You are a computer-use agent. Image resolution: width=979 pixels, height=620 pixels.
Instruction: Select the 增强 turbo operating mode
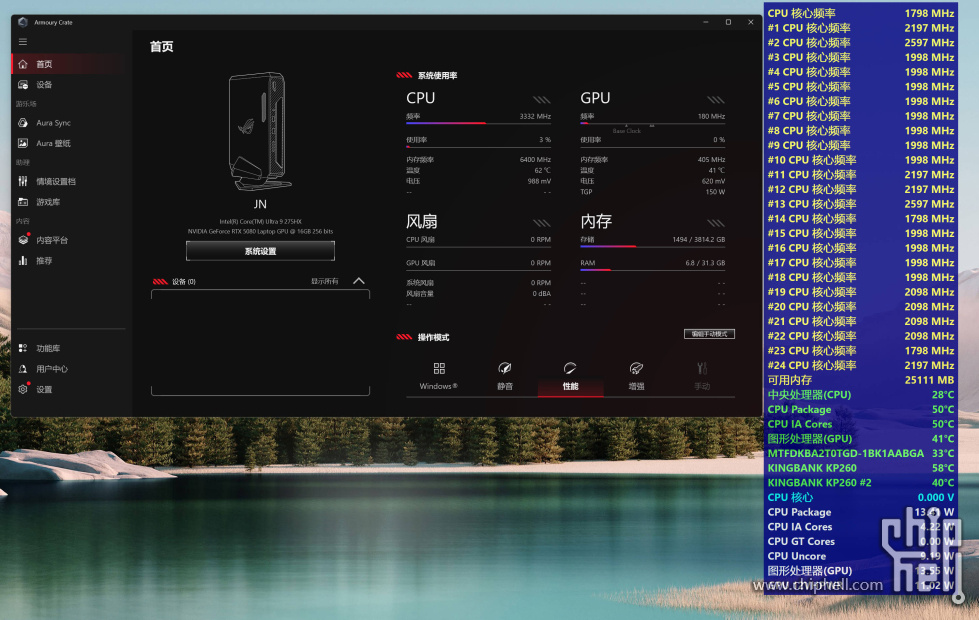636,376
